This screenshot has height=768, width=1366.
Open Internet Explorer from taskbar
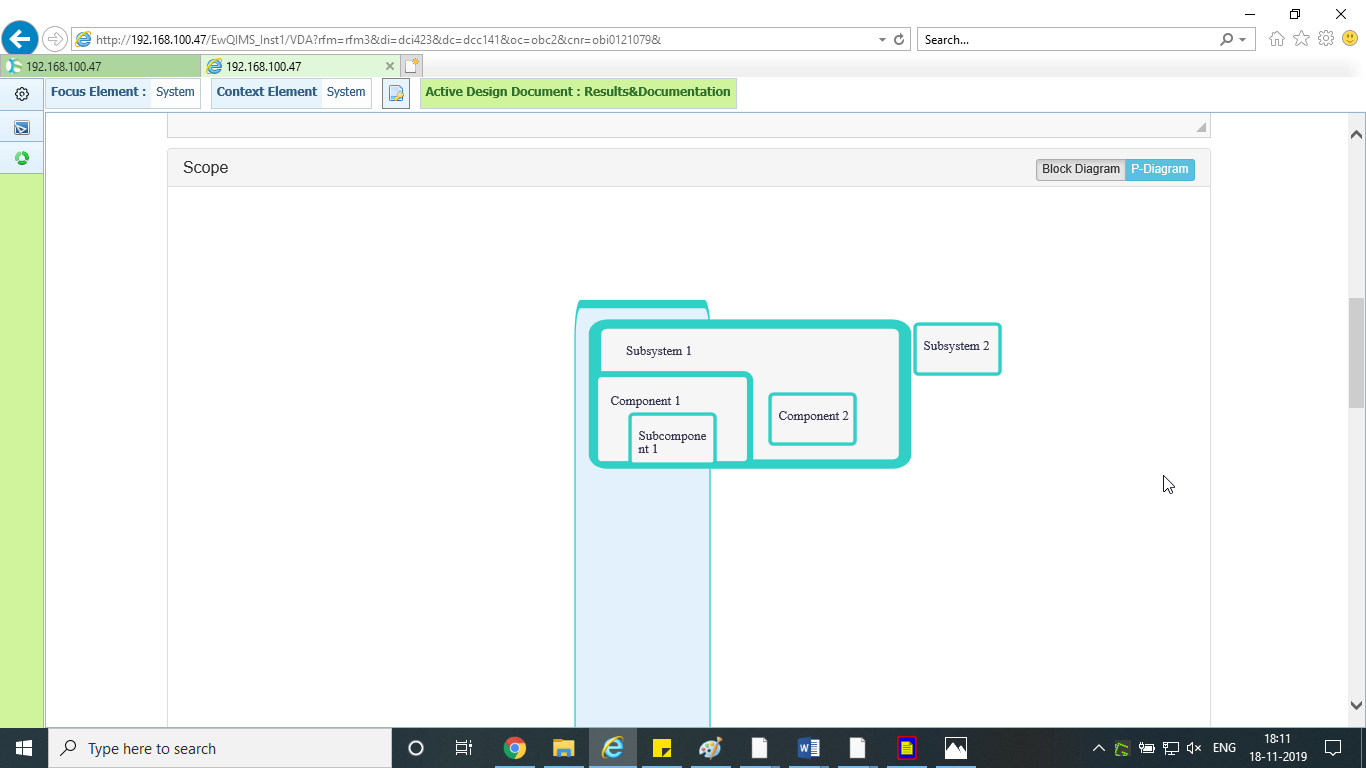point(613,748)
